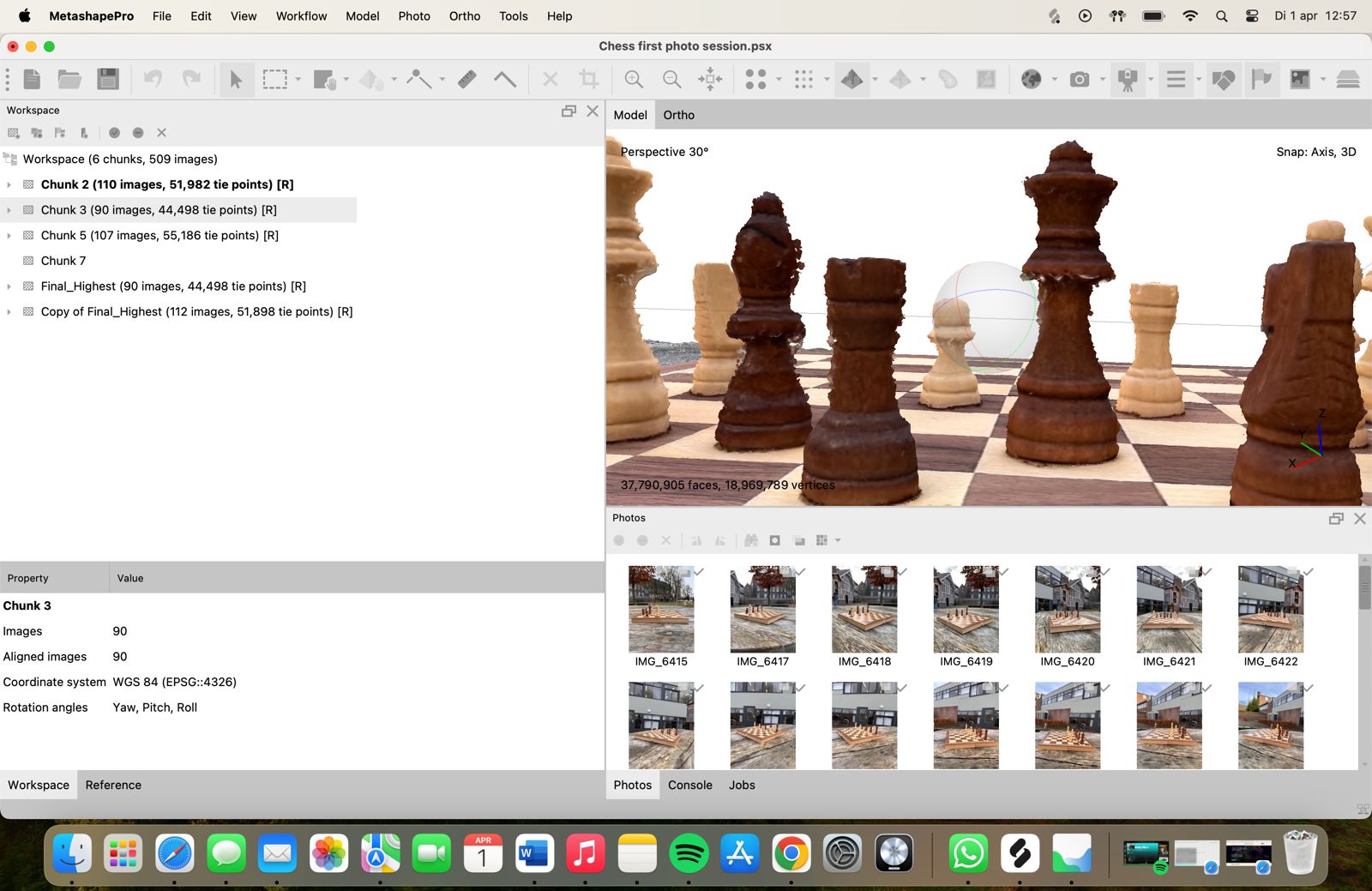
Task: Click the Capture View camera icon
Action: click(1080, 80)
